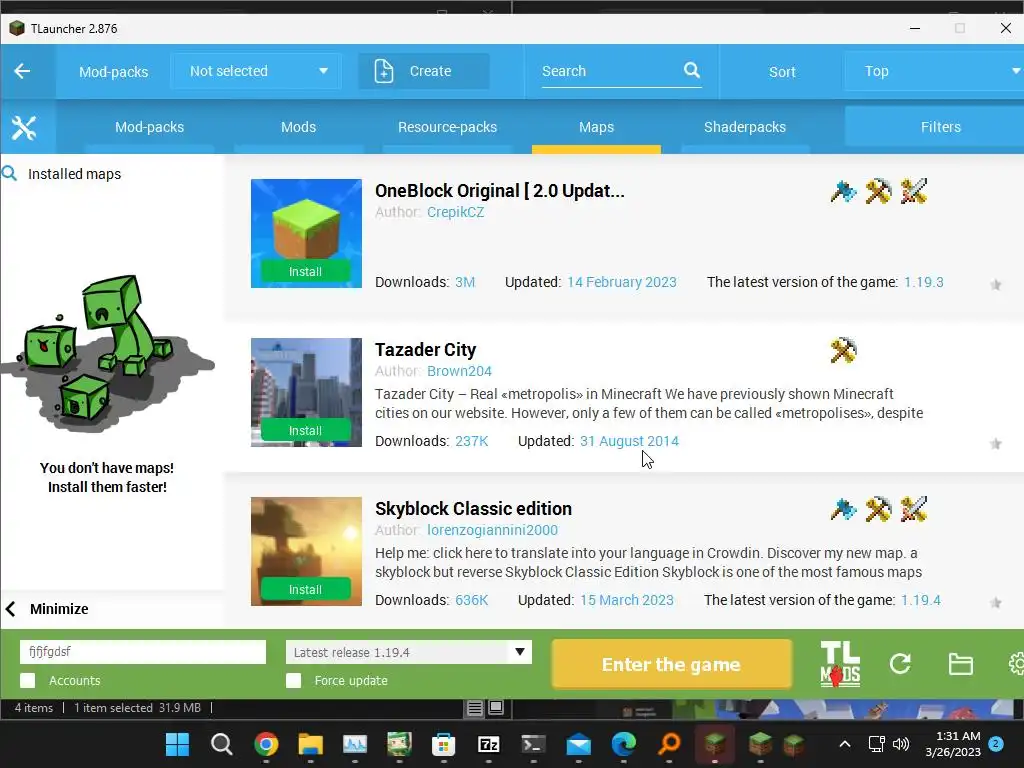The width and height of the screenshot is (1024, 768).
Task: Switch to details view in the file explorer
Action: (x=475, y=708)
